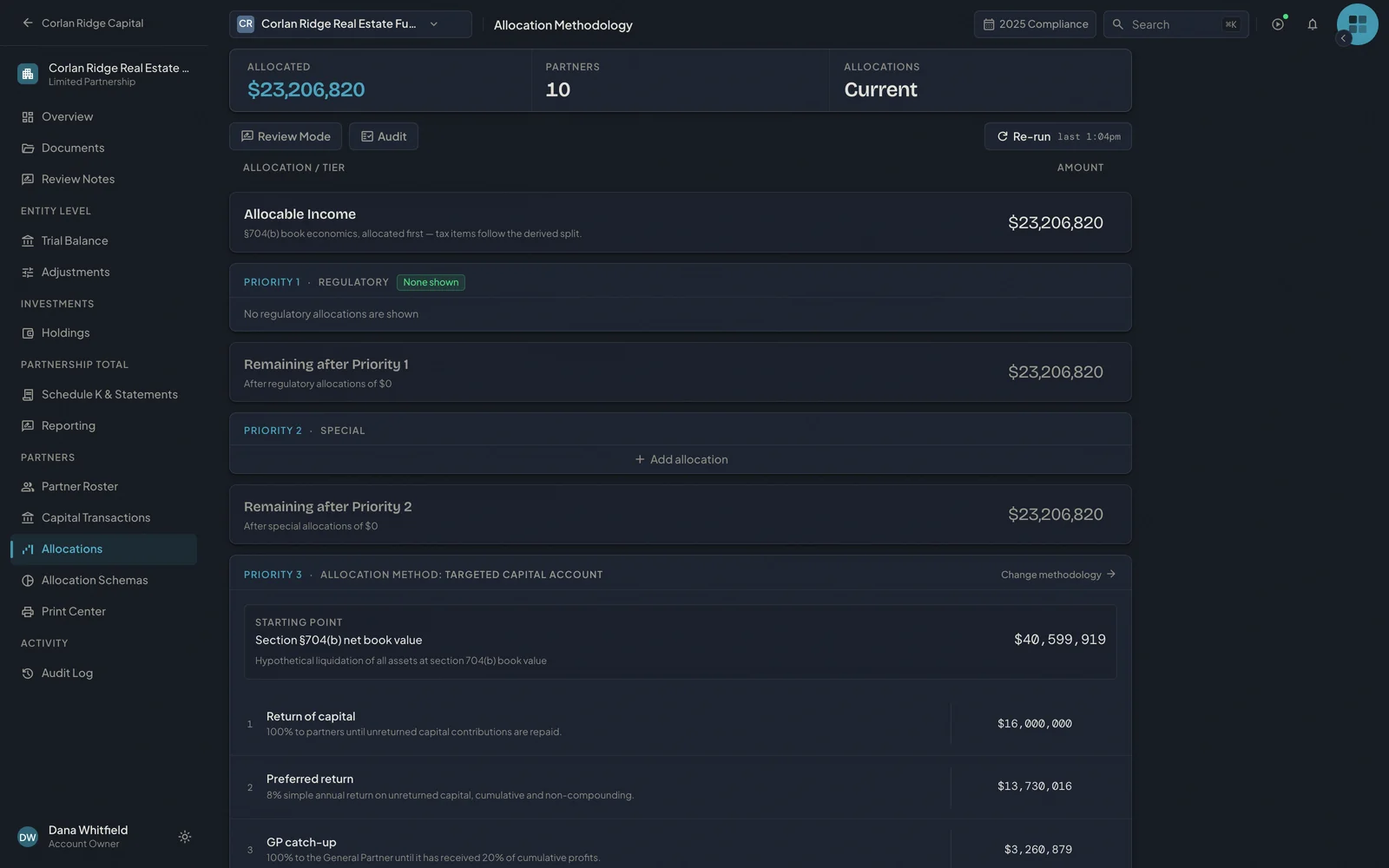Viewport: 1389px width, 868px height.
Task: Click the Holdings wallet icon
Action: (x=28, y=332)
